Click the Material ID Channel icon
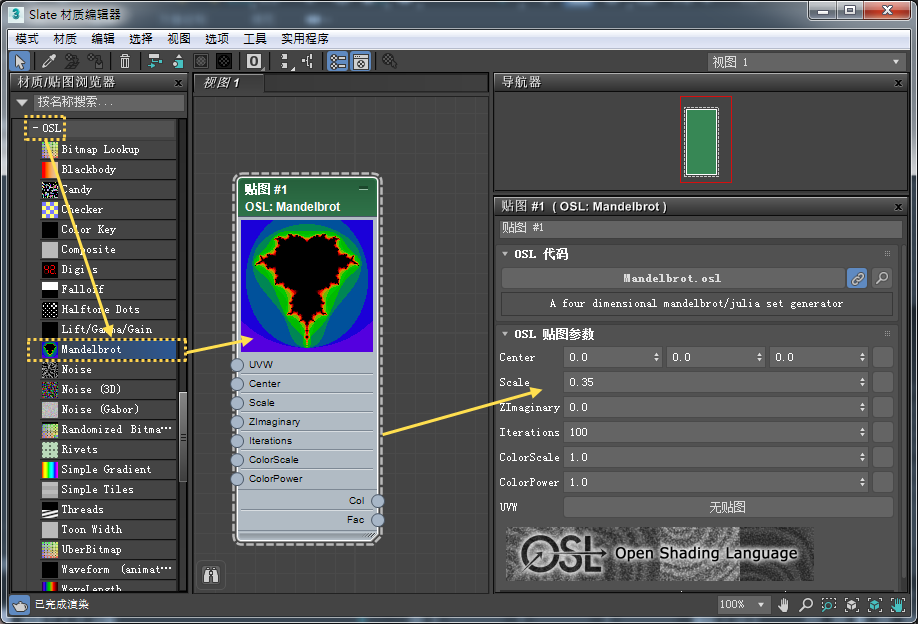918x624 pixels. (x=254, y=61)
